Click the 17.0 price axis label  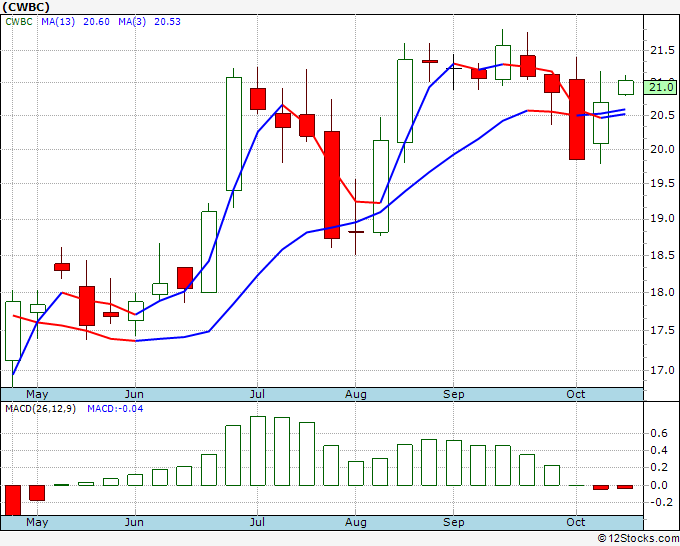point(662,370)
